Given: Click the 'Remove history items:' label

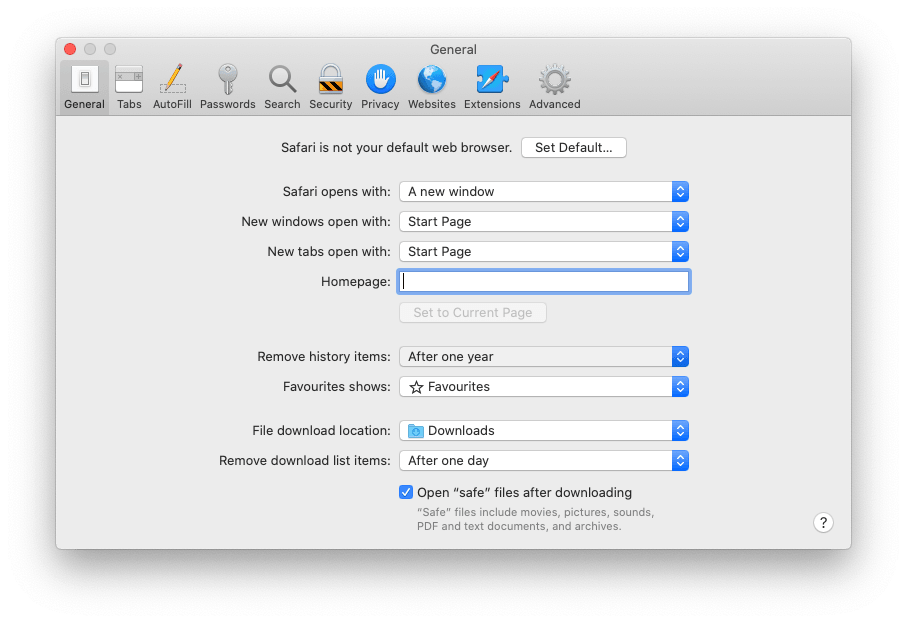Looking at the screenshot, I should 324,356.
